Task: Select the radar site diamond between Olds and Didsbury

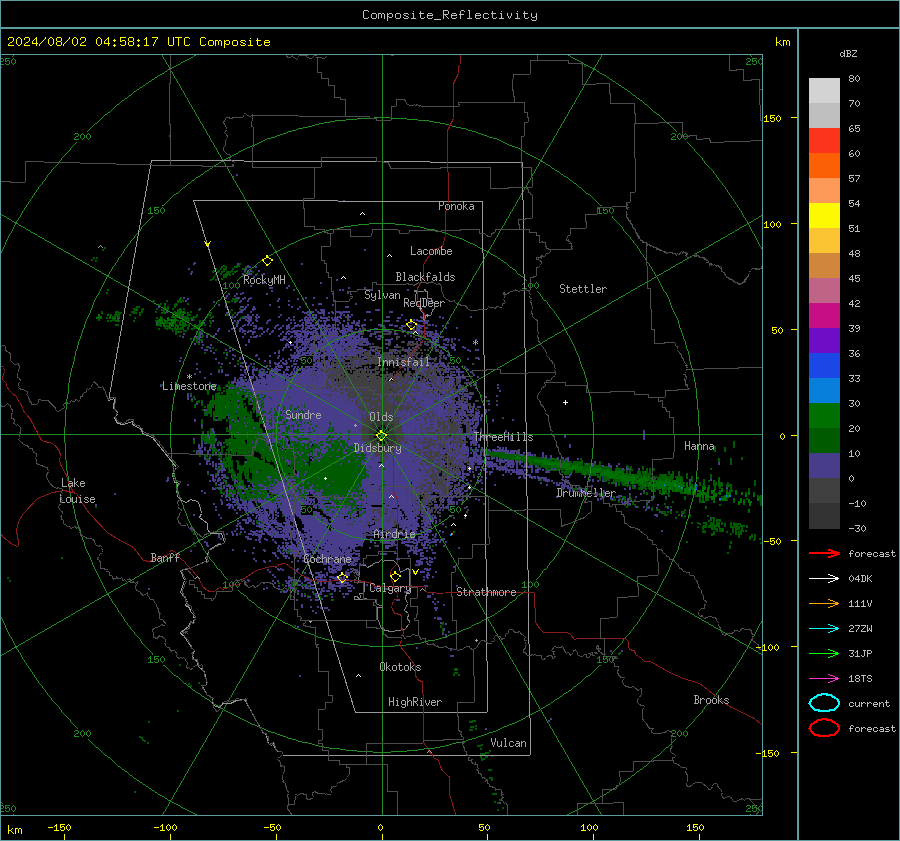Action: coord(381,435)
